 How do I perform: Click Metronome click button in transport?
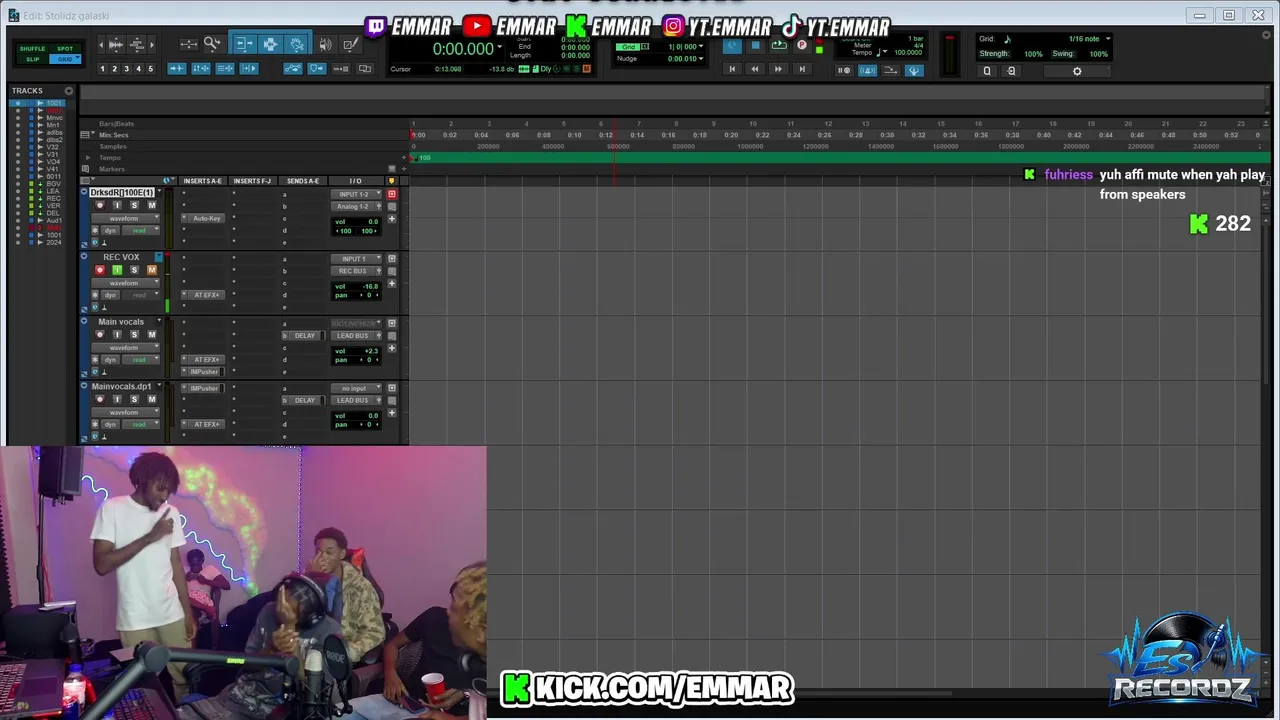(x=868, y=71)
